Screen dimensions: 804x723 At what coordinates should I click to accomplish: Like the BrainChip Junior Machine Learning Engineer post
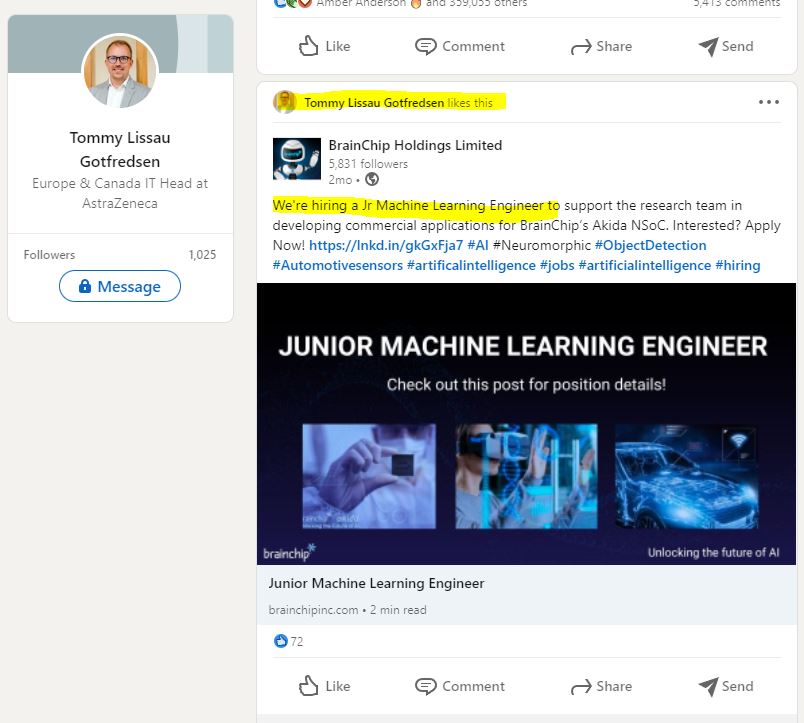pos(325,686)
